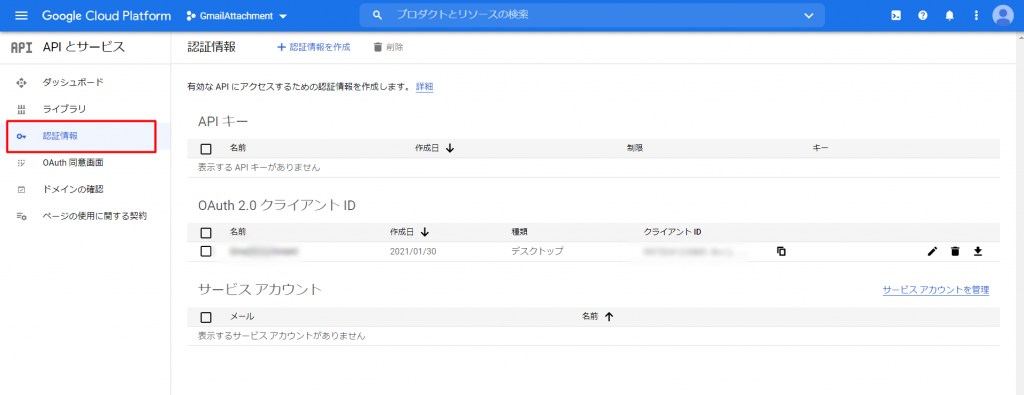Screen dimensions: 1024x395
Task: Sort service accounts by 名前 arrow
Action: [609, 317]
